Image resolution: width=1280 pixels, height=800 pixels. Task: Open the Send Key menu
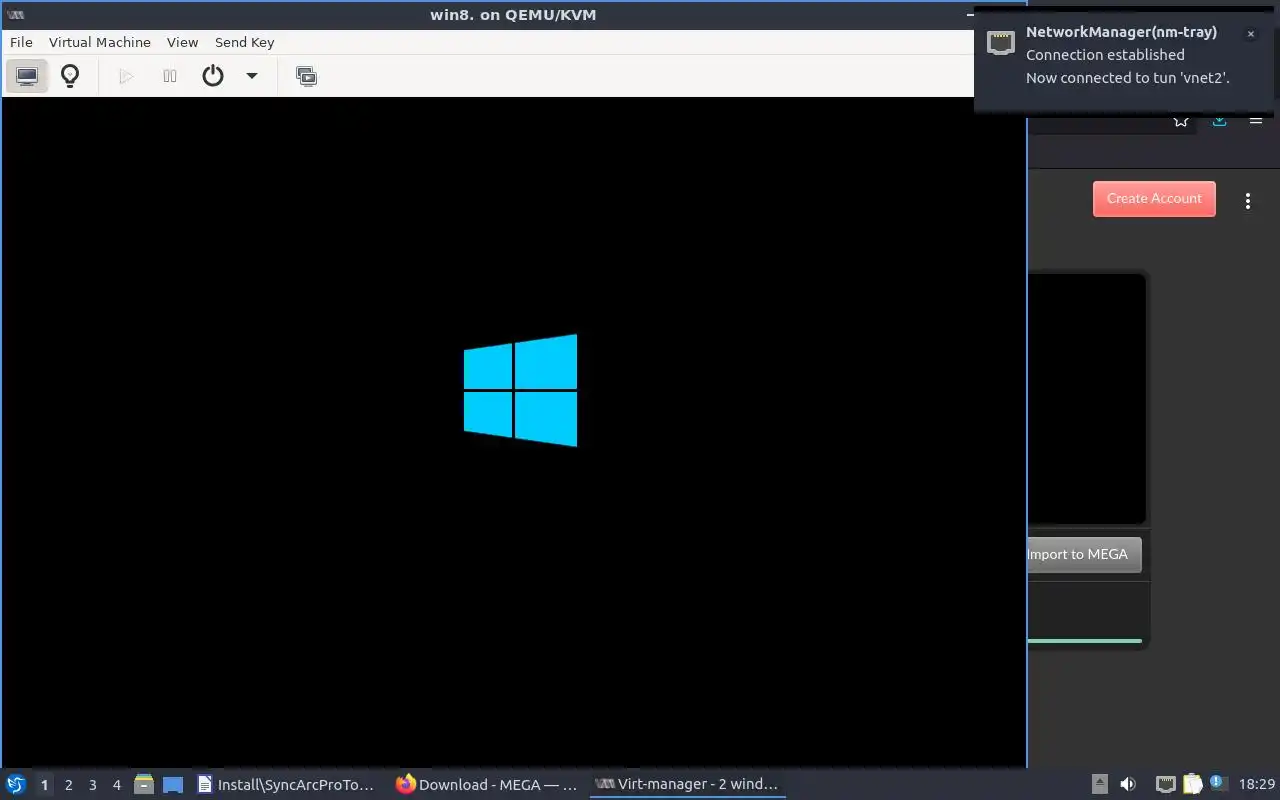click(245, 42)
